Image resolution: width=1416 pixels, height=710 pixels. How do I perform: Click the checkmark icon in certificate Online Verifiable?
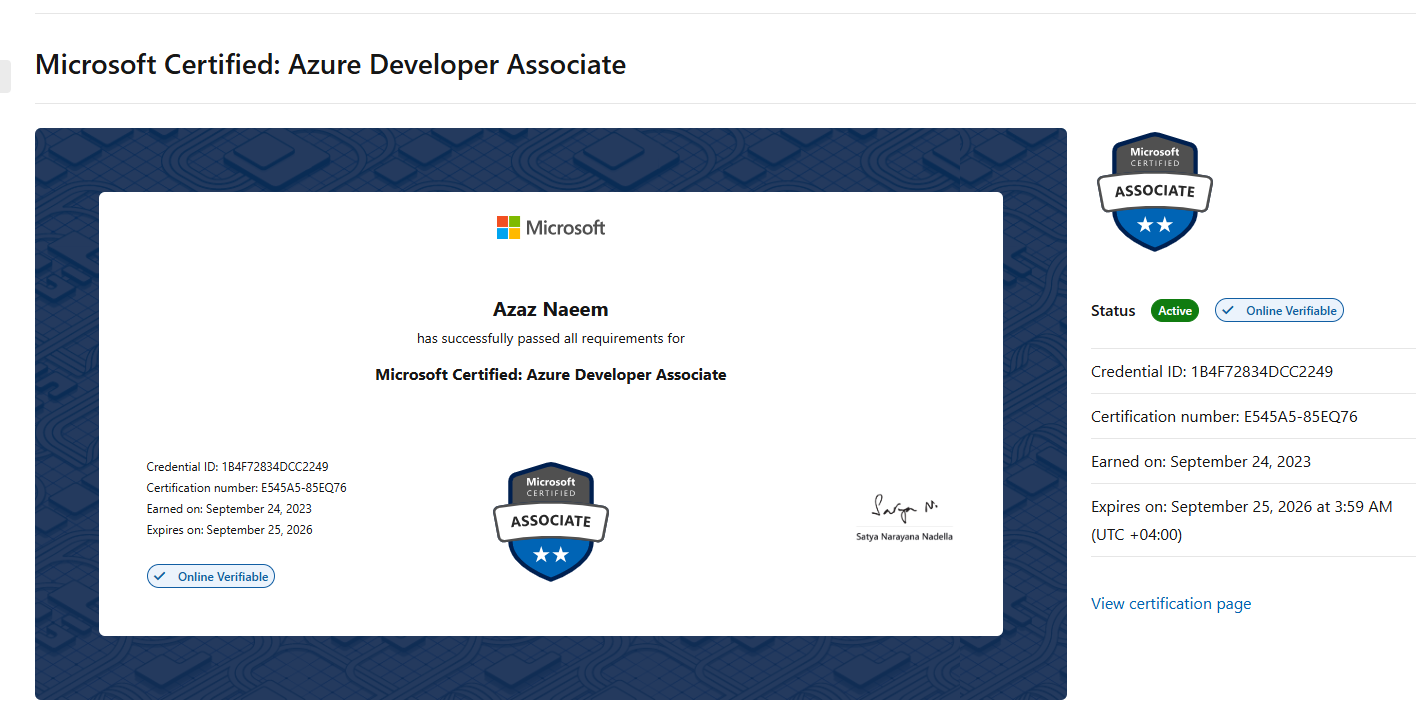click(160, 576)
